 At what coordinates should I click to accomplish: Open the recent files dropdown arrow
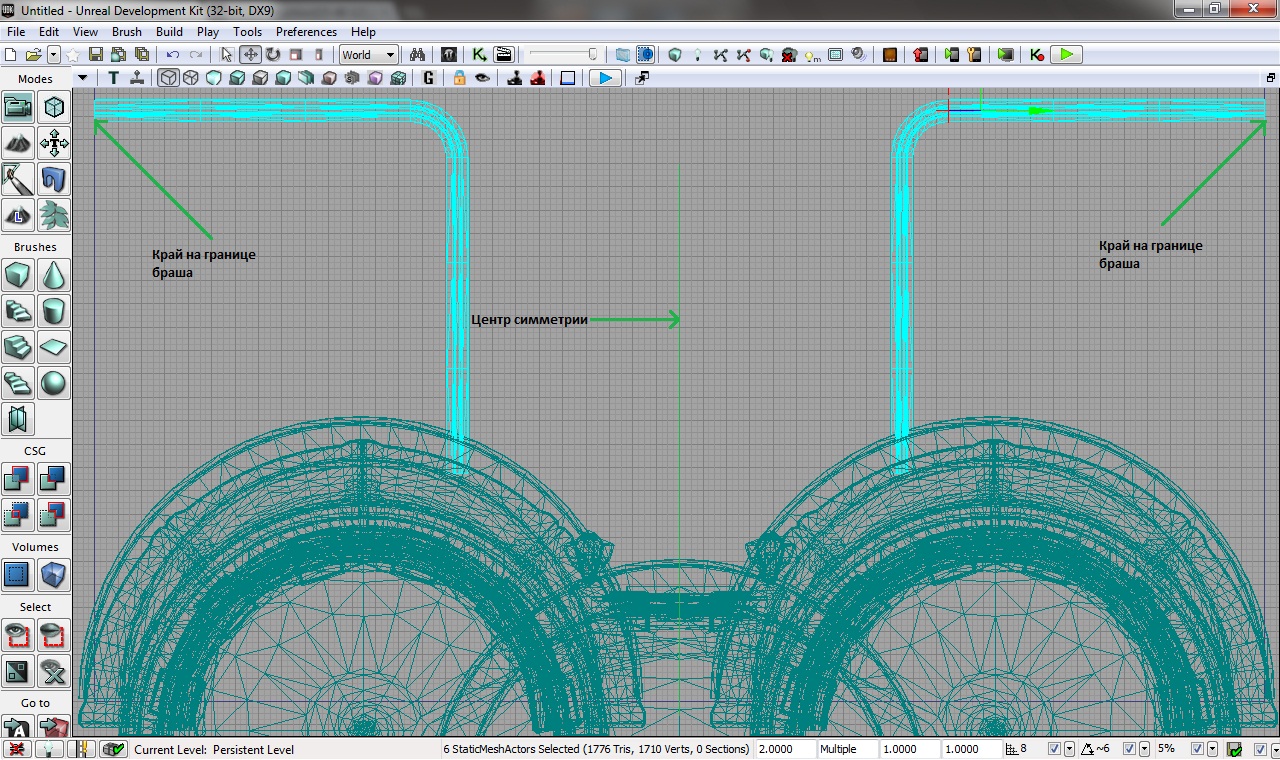click(54, 55)
